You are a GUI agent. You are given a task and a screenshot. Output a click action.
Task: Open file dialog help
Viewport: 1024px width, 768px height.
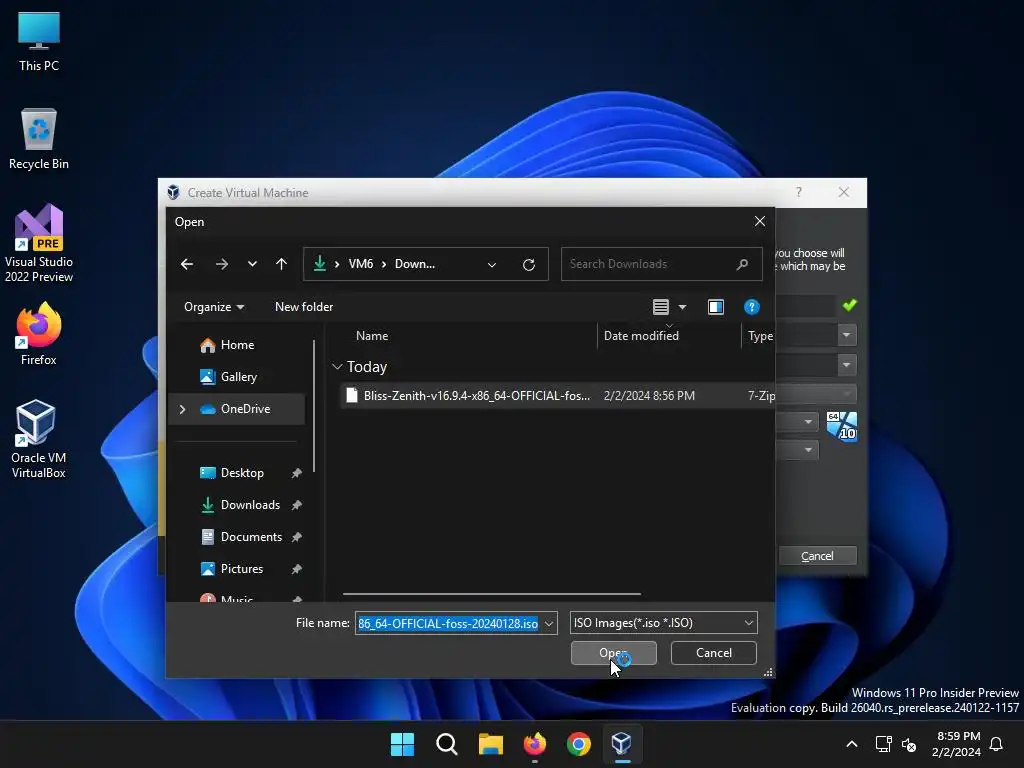[752, 306]
